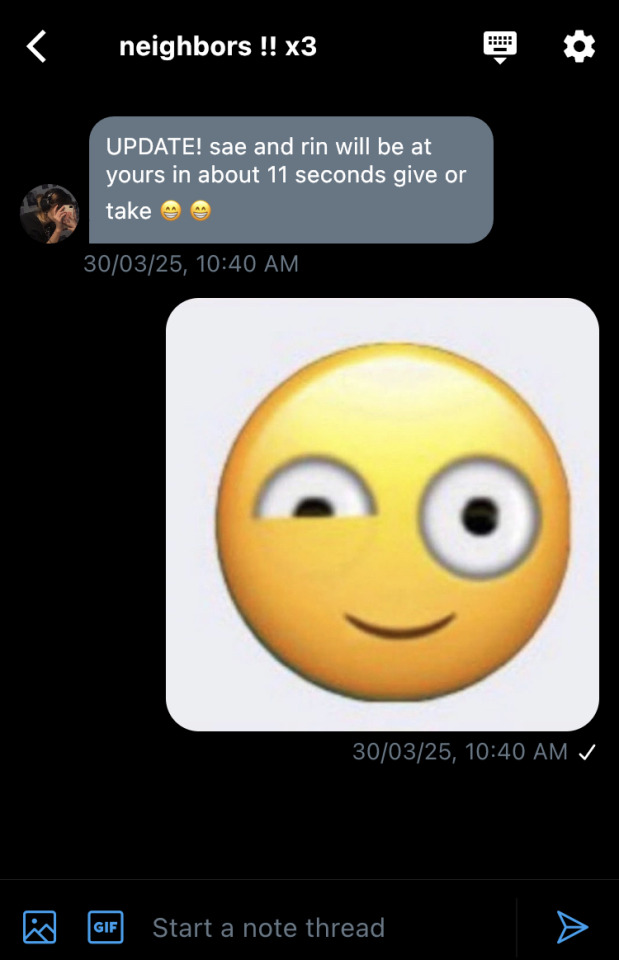Tap the timestamp below the sent image
Viewport: 619px width, 960px height.
point(460,752)
